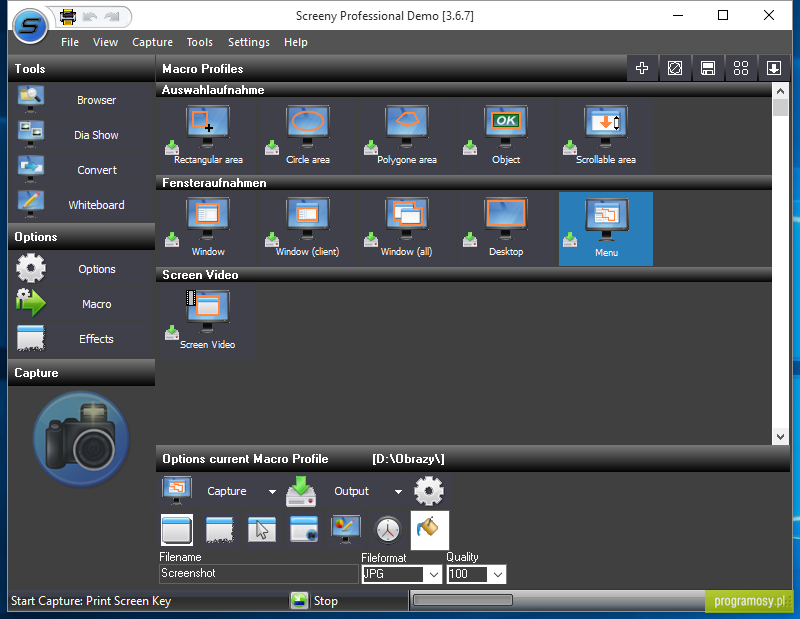This screenshot has width=800, height=619.
Task: Toggle the monitor with pencil editor icon
Action: (x=346, y=529)
